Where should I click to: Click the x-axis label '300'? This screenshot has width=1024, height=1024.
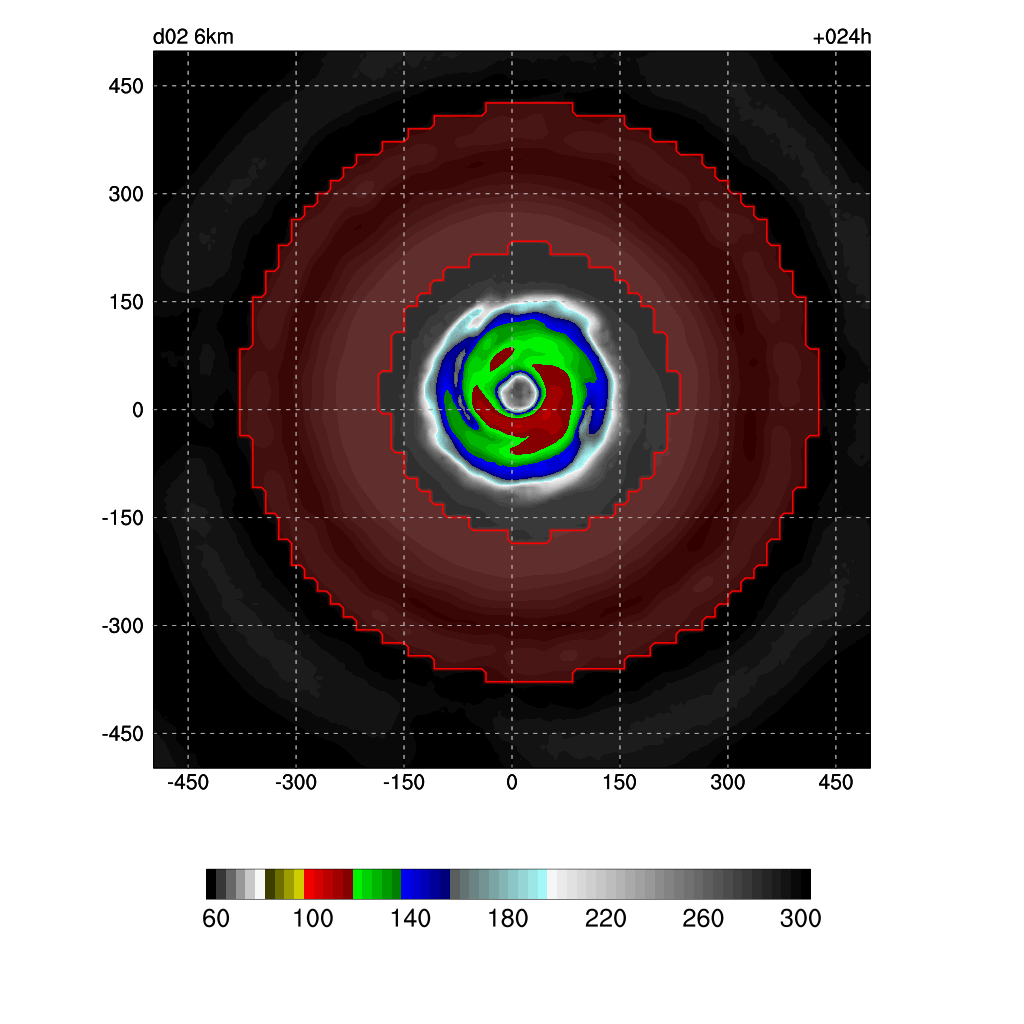coord(728,782)
